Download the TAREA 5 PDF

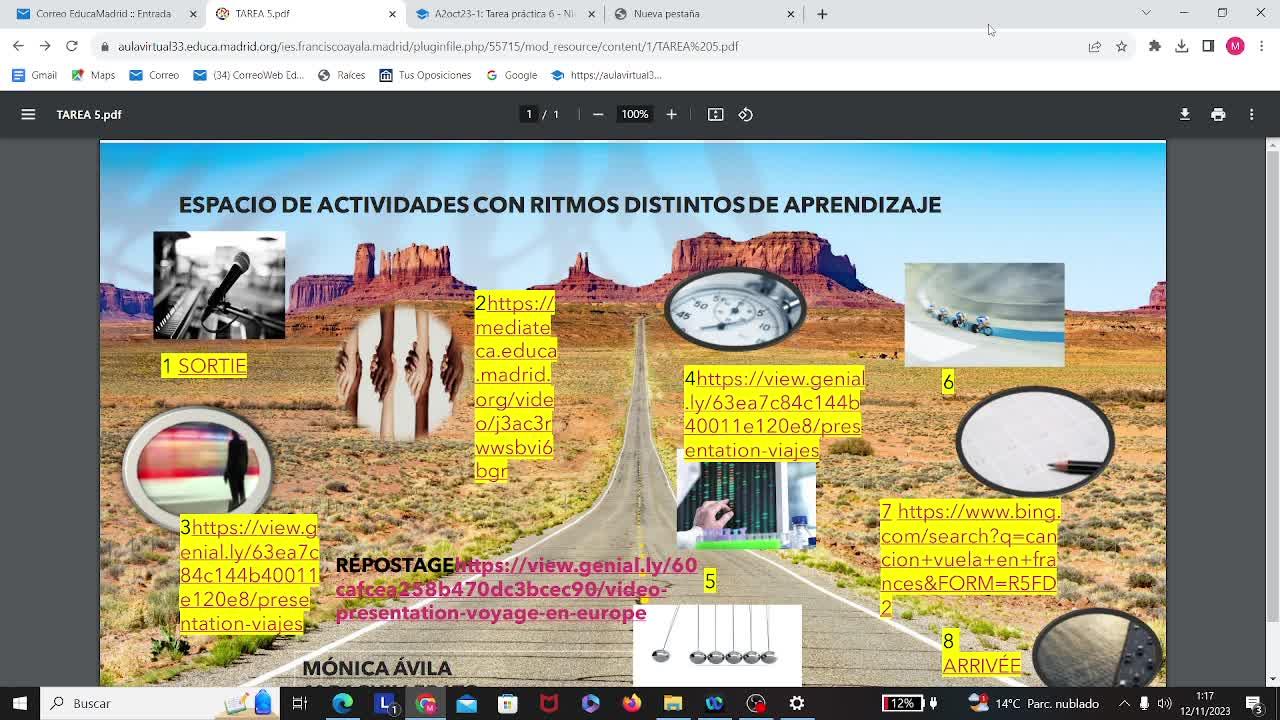(1185, 114)
